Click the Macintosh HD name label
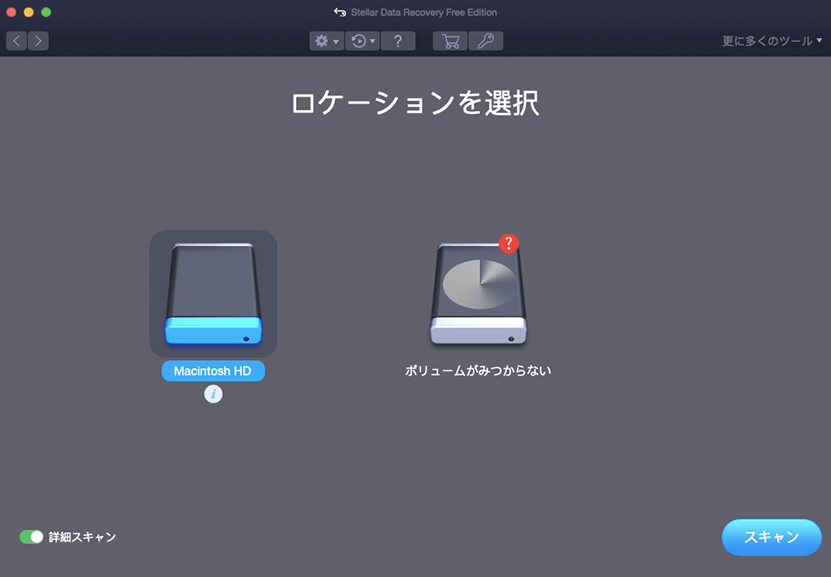This screenshot has height=577, width=831. 213,370
